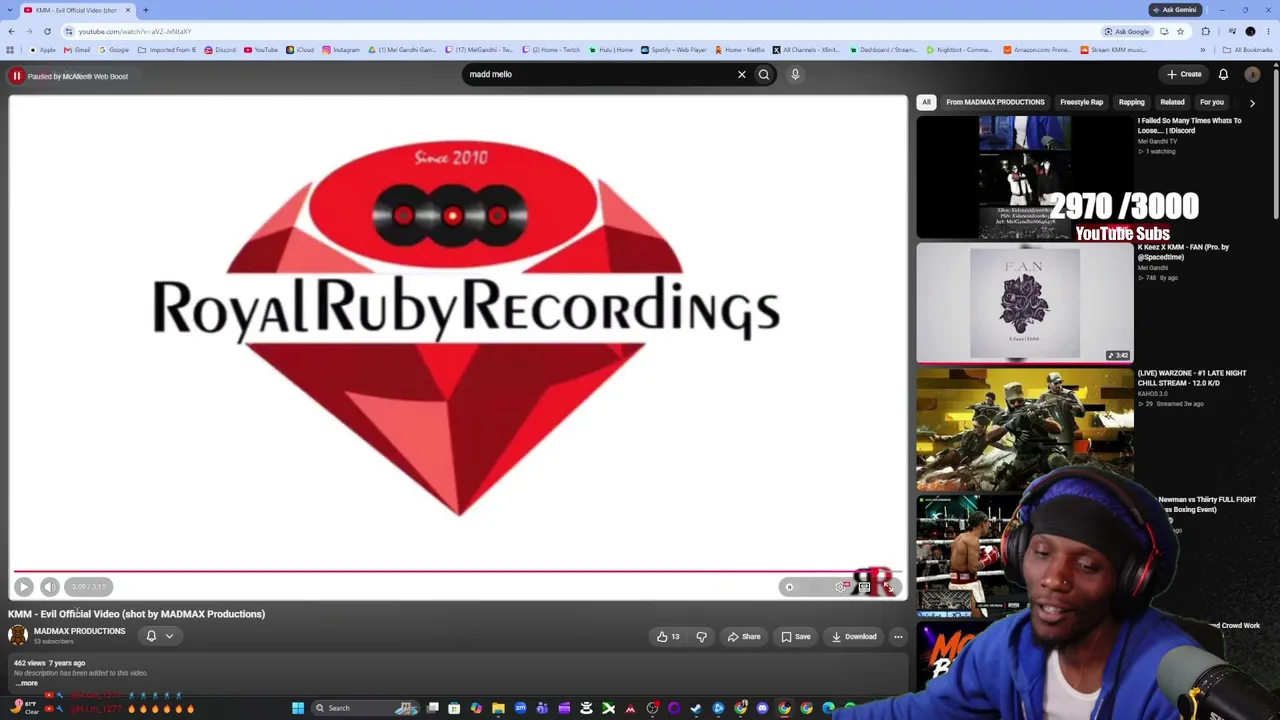This screenshot has height=720, width=1280.
Task: Go back with the browser arrow
Action: pyautogui.click(x=11, y=31)
